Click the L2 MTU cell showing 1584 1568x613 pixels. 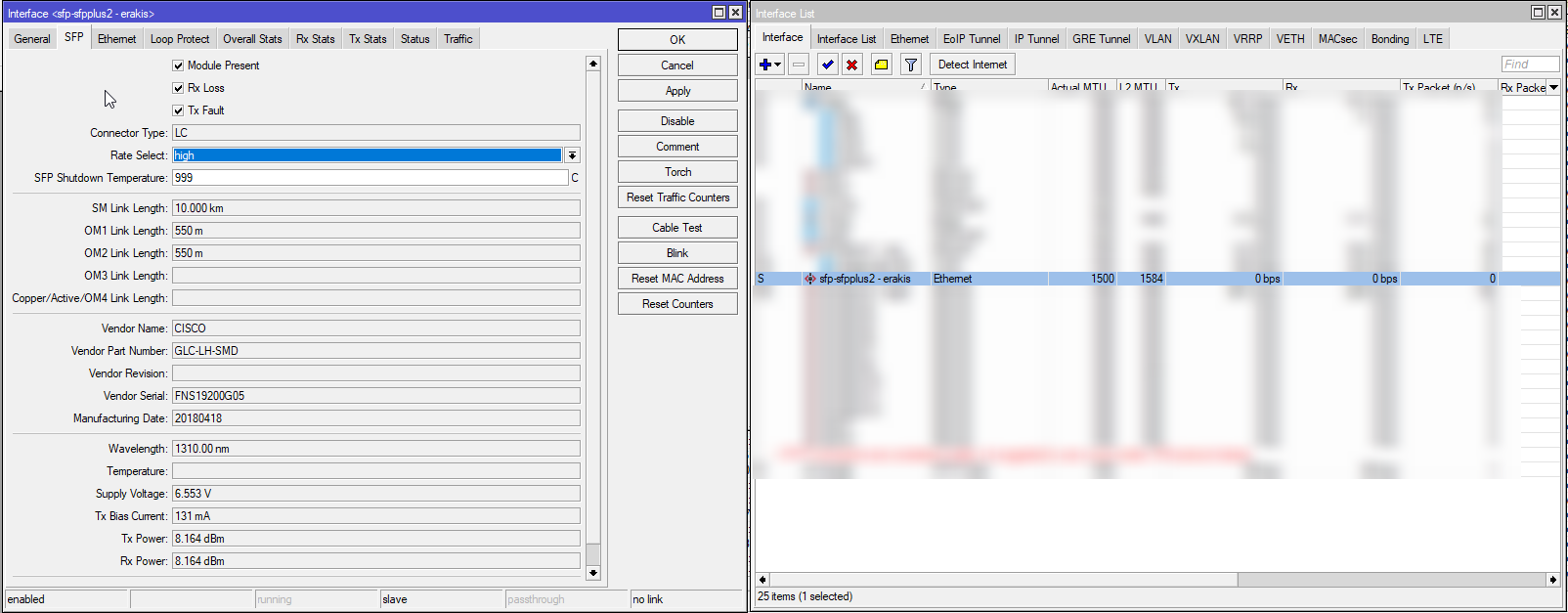point(1142,279)
